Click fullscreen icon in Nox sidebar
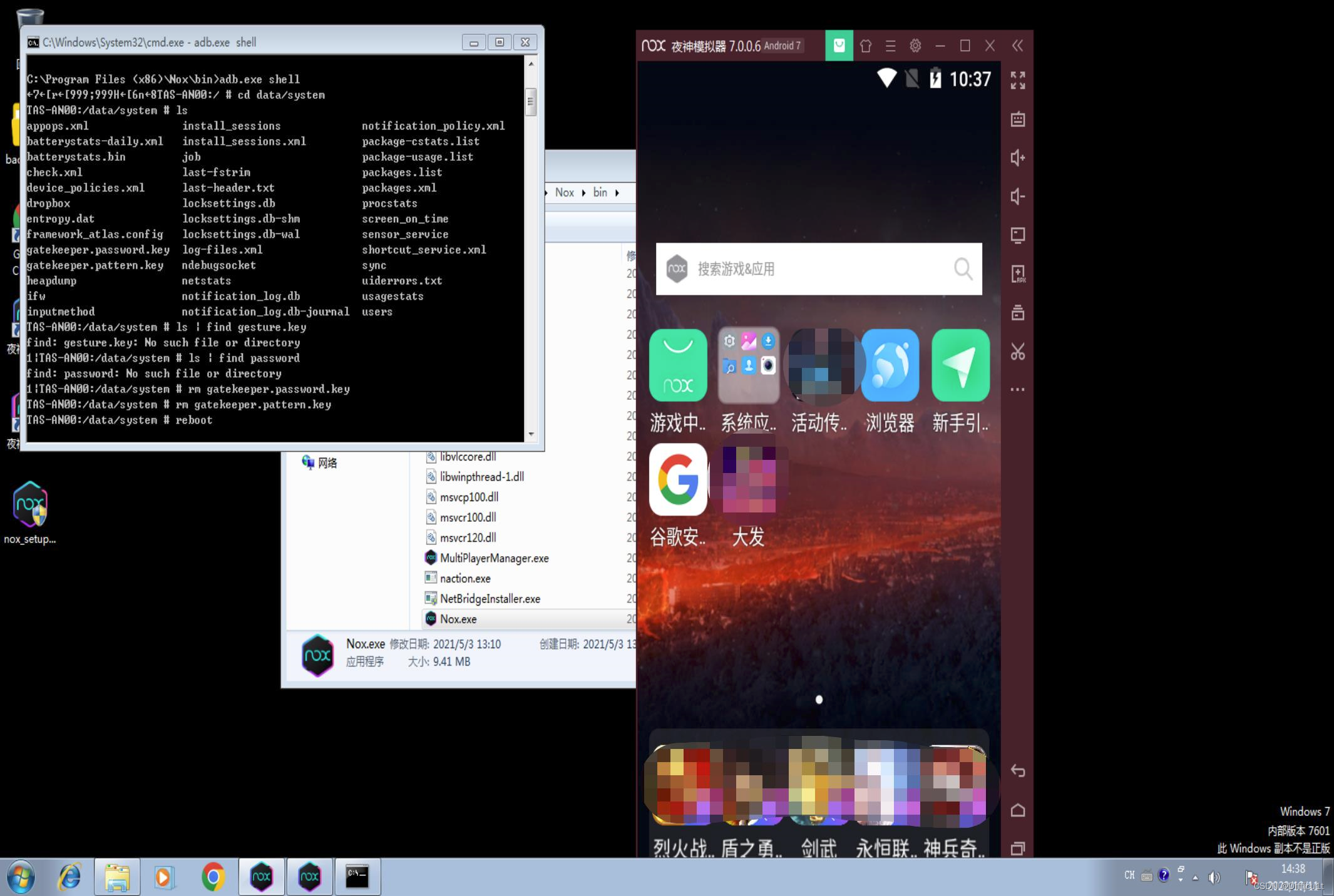 click(1018, 80)
